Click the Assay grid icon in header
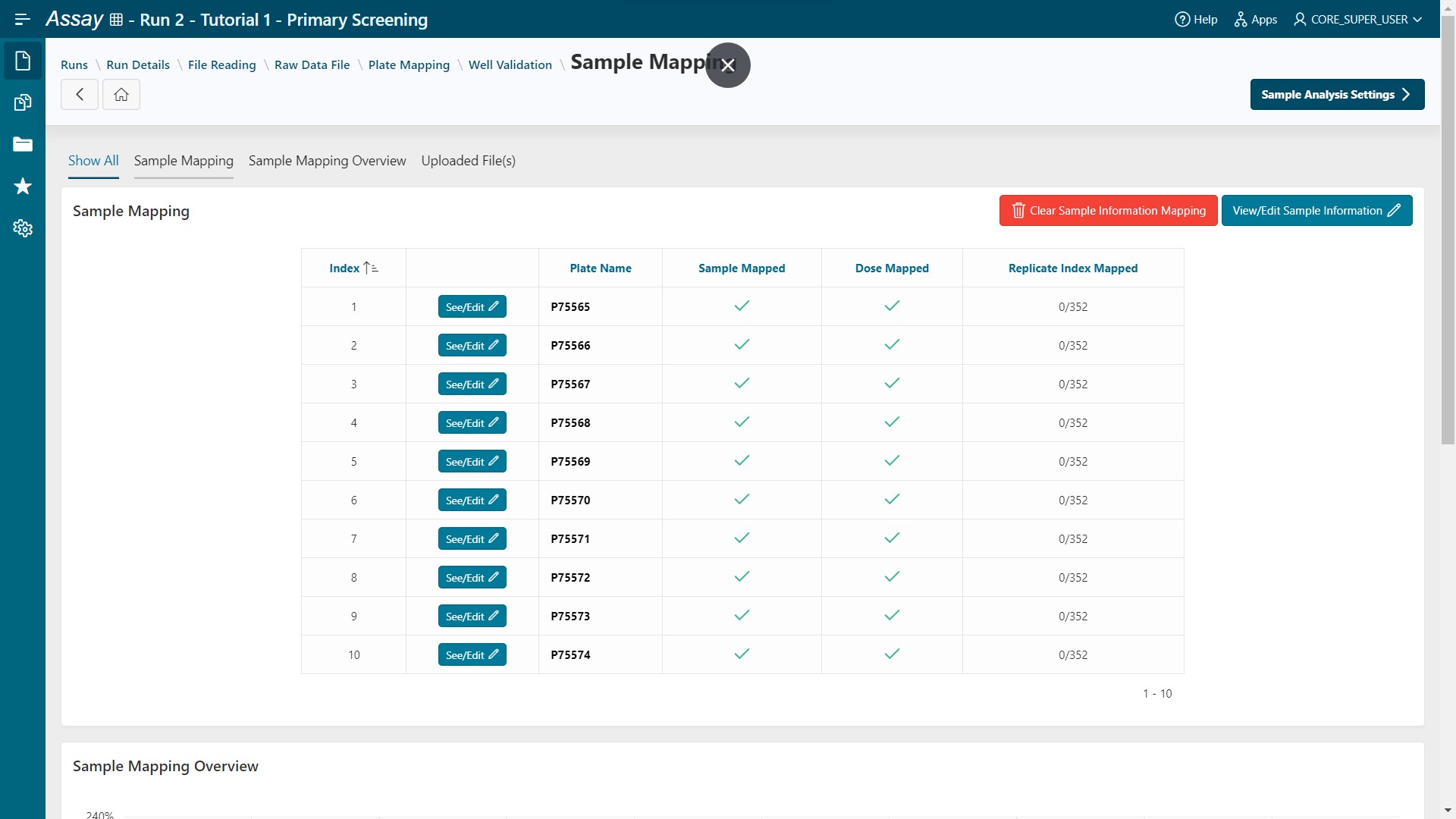 pos(116,20)
